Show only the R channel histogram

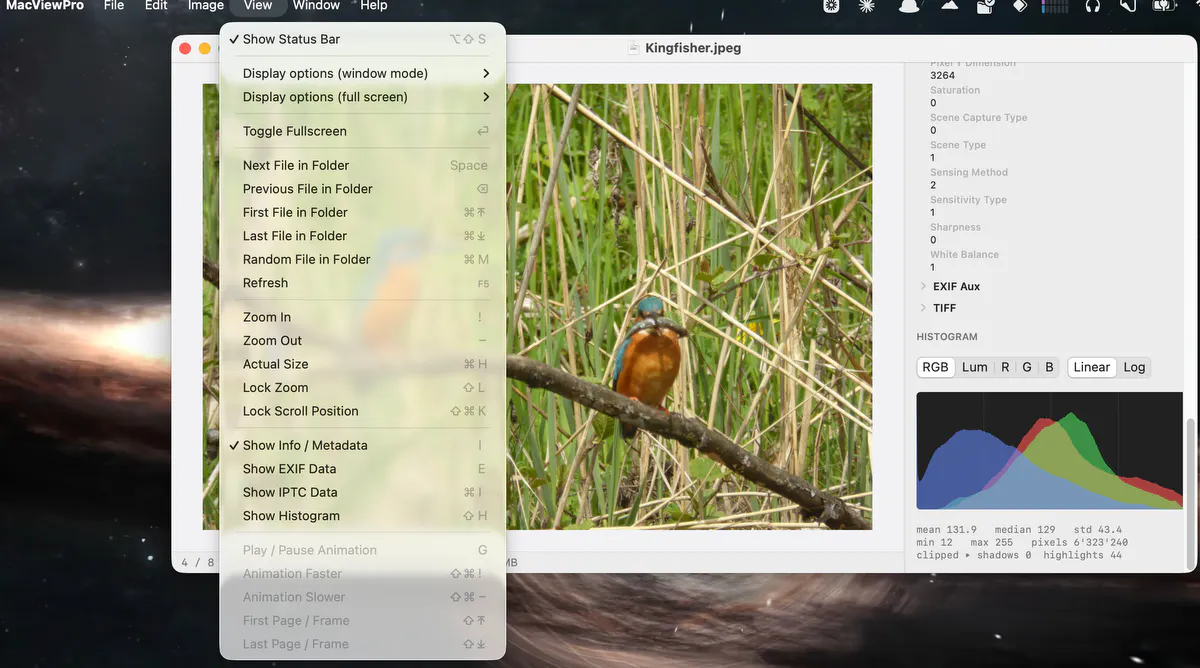1005,367
